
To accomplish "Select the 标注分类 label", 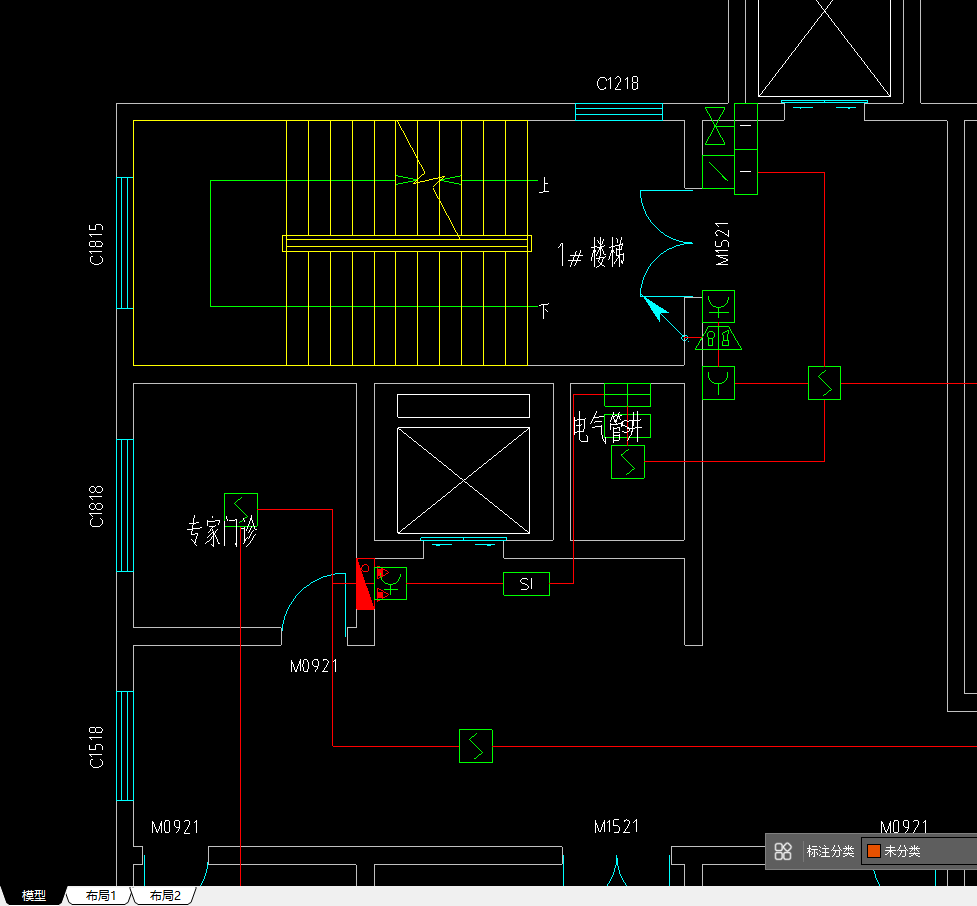I will (x=830, y=851).
